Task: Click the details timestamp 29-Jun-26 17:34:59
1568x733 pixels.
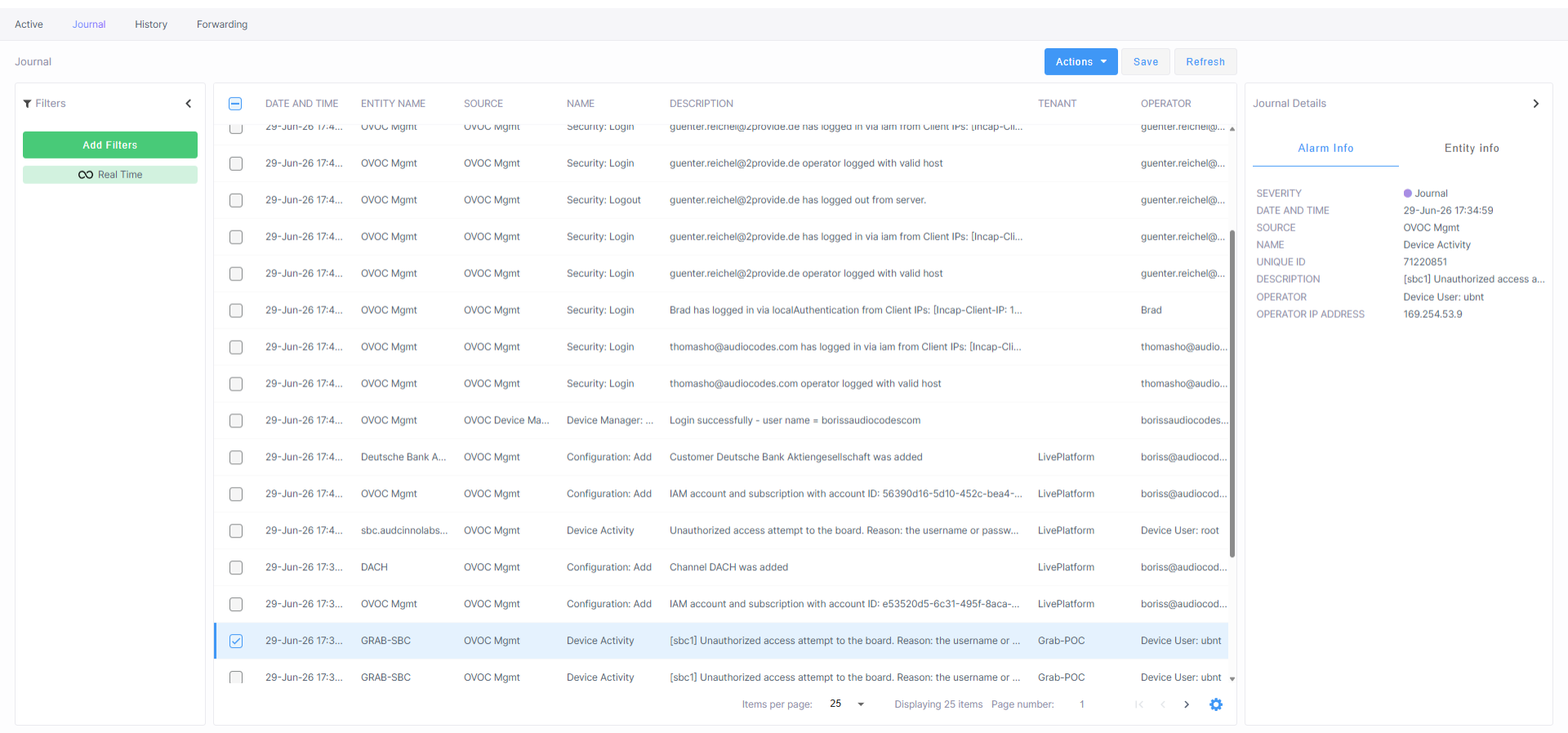Action: tap(1448, 211)
